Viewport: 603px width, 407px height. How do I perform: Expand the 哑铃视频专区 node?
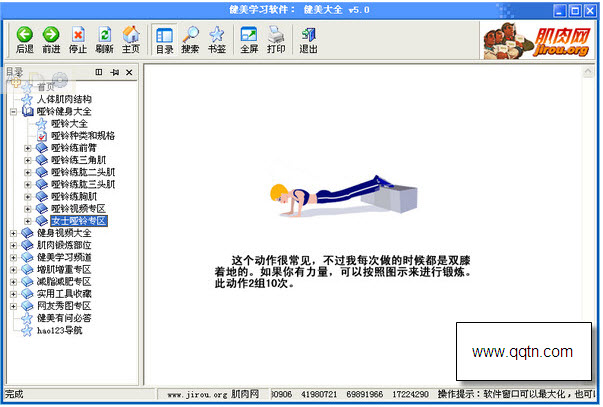click(28, 209)
